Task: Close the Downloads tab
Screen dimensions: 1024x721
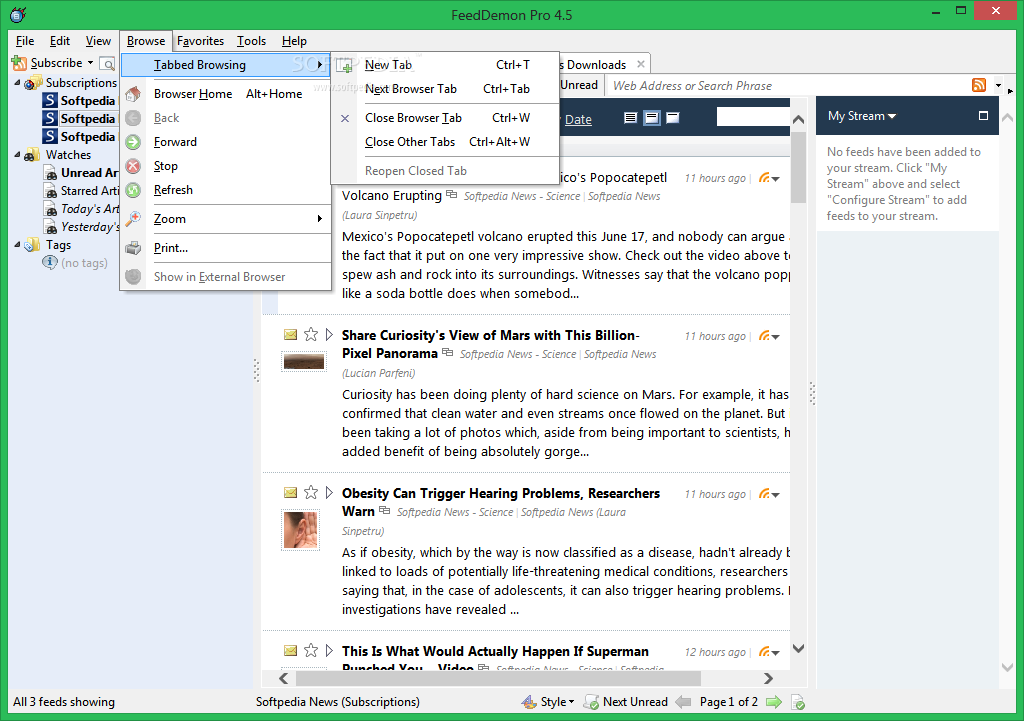Action: point(641,64)
